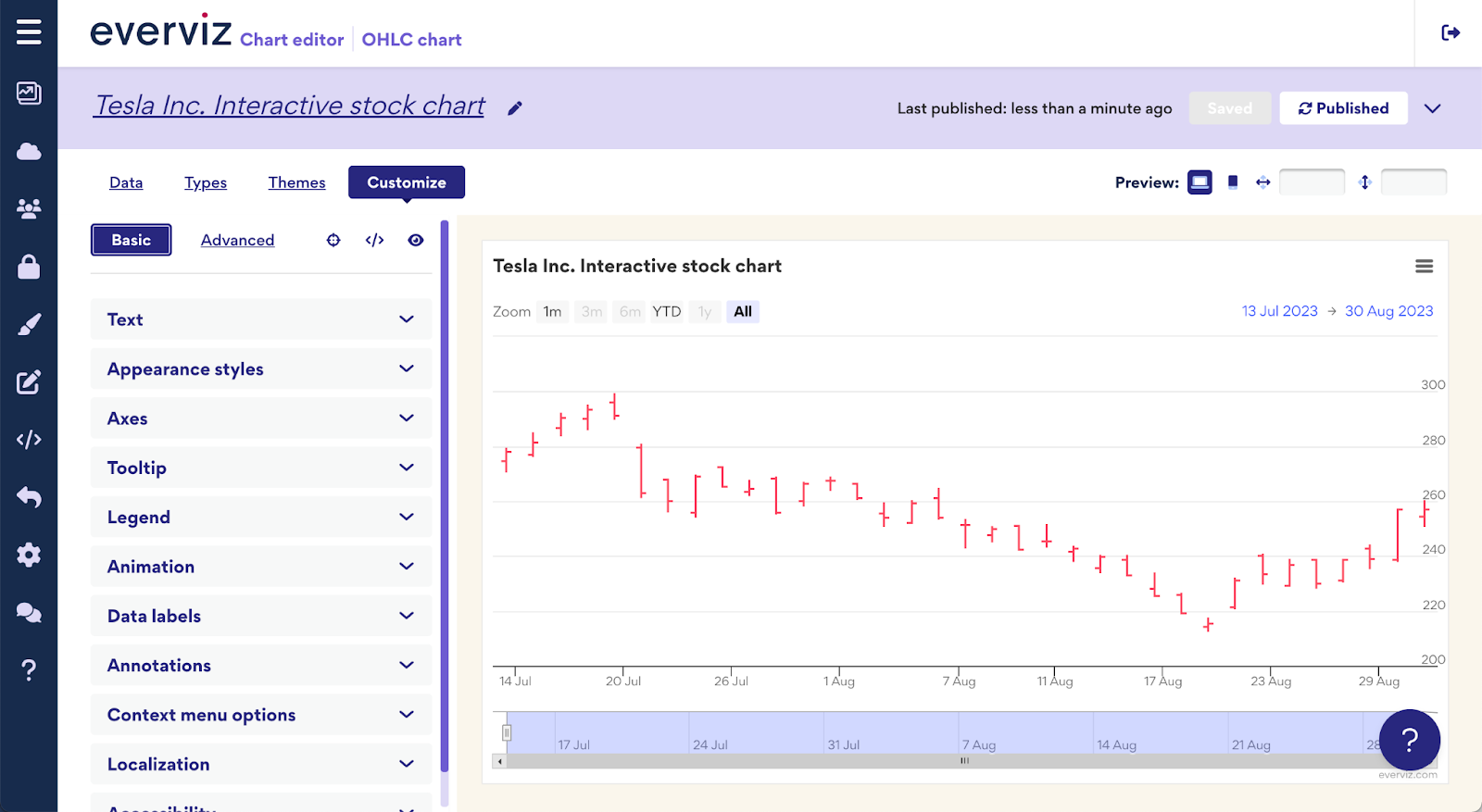Click the preview width arrows icon
Image resolution: width=1482 pixels, height=812 pixels.
[1262, 182]
